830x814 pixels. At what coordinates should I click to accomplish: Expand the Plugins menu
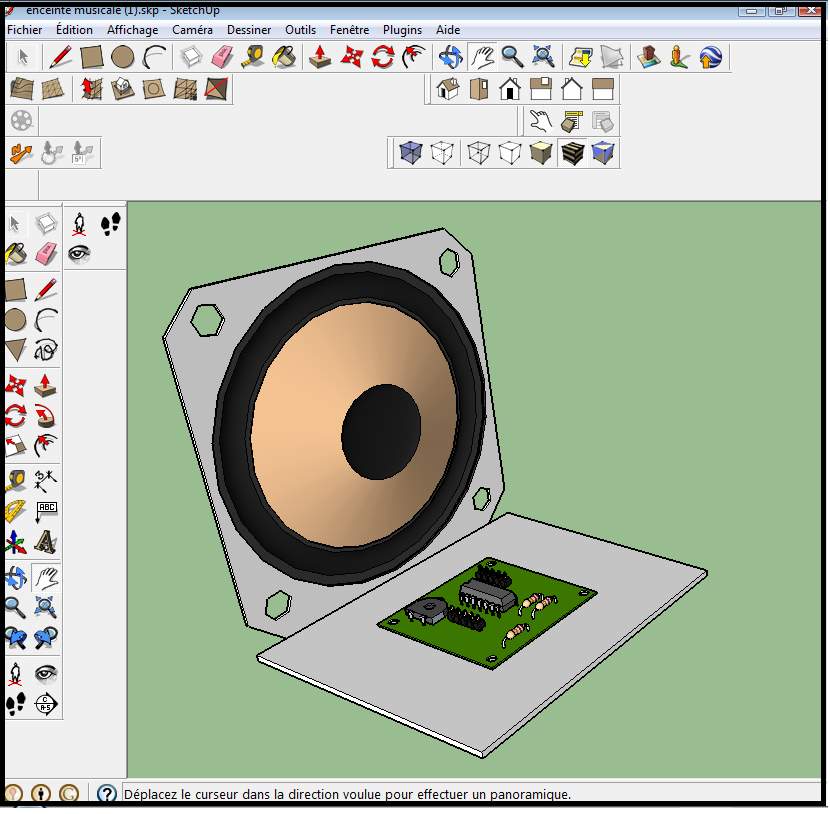point(402,30)
